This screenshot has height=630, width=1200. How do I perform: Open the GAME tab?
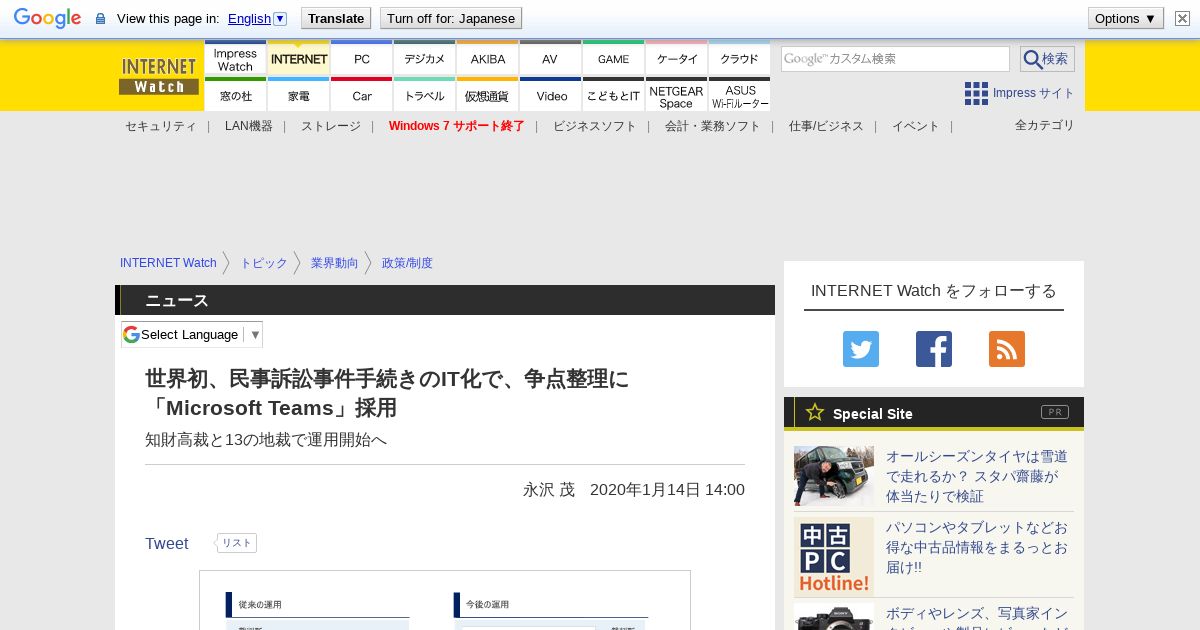coord(614,58)
